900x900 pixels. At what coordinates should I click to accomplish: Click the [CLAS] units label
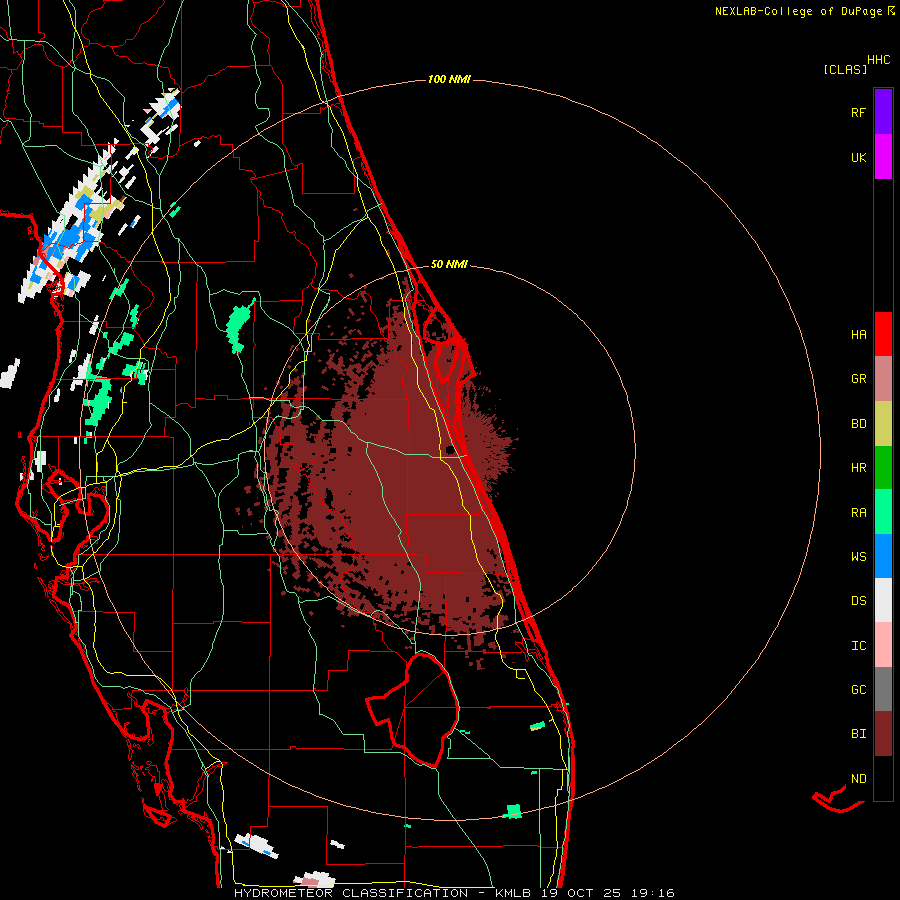coord(845,70)
